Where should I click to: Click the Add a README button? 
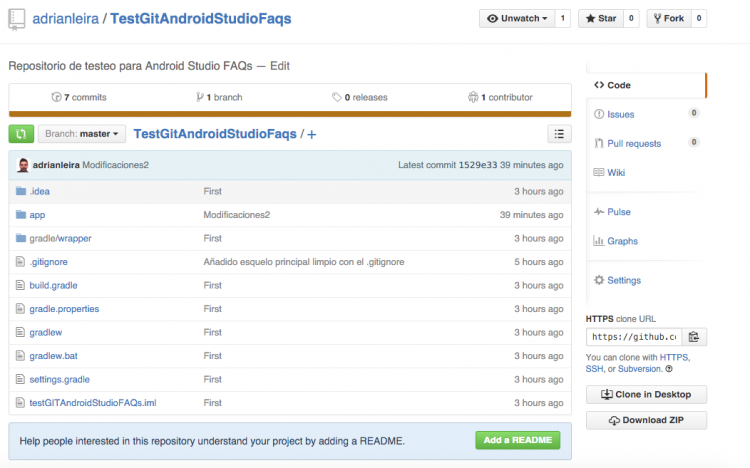[x=518, y=440]
